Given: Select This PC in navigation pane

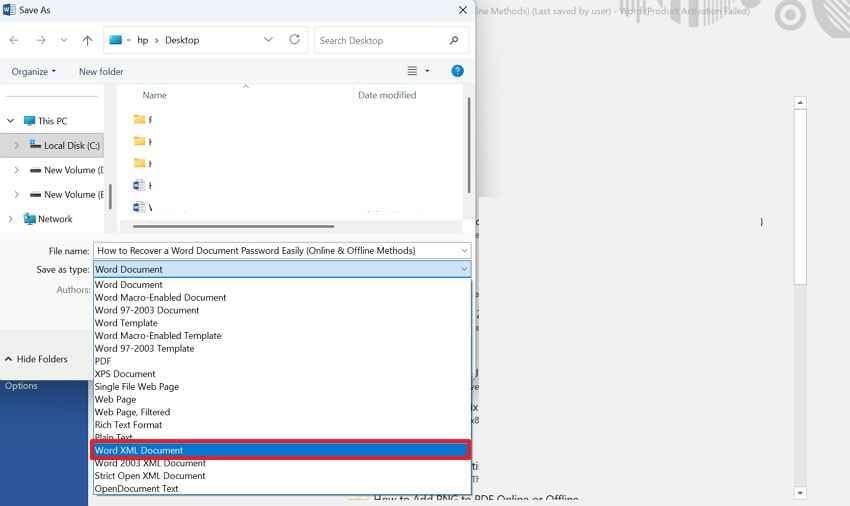Looking at the screenshot, I should [x=53, y=120].
